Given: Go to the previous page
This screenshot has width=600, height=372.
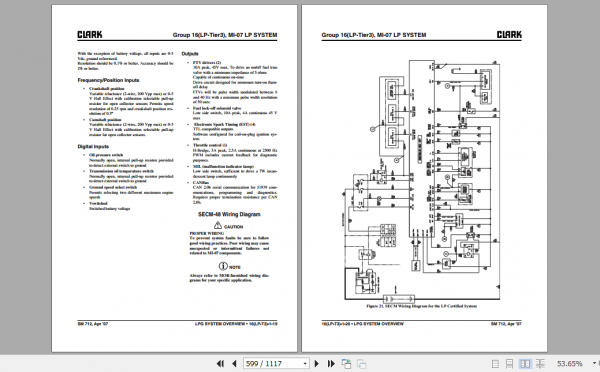Looking at the screenshot, I should tap(234, 363).
